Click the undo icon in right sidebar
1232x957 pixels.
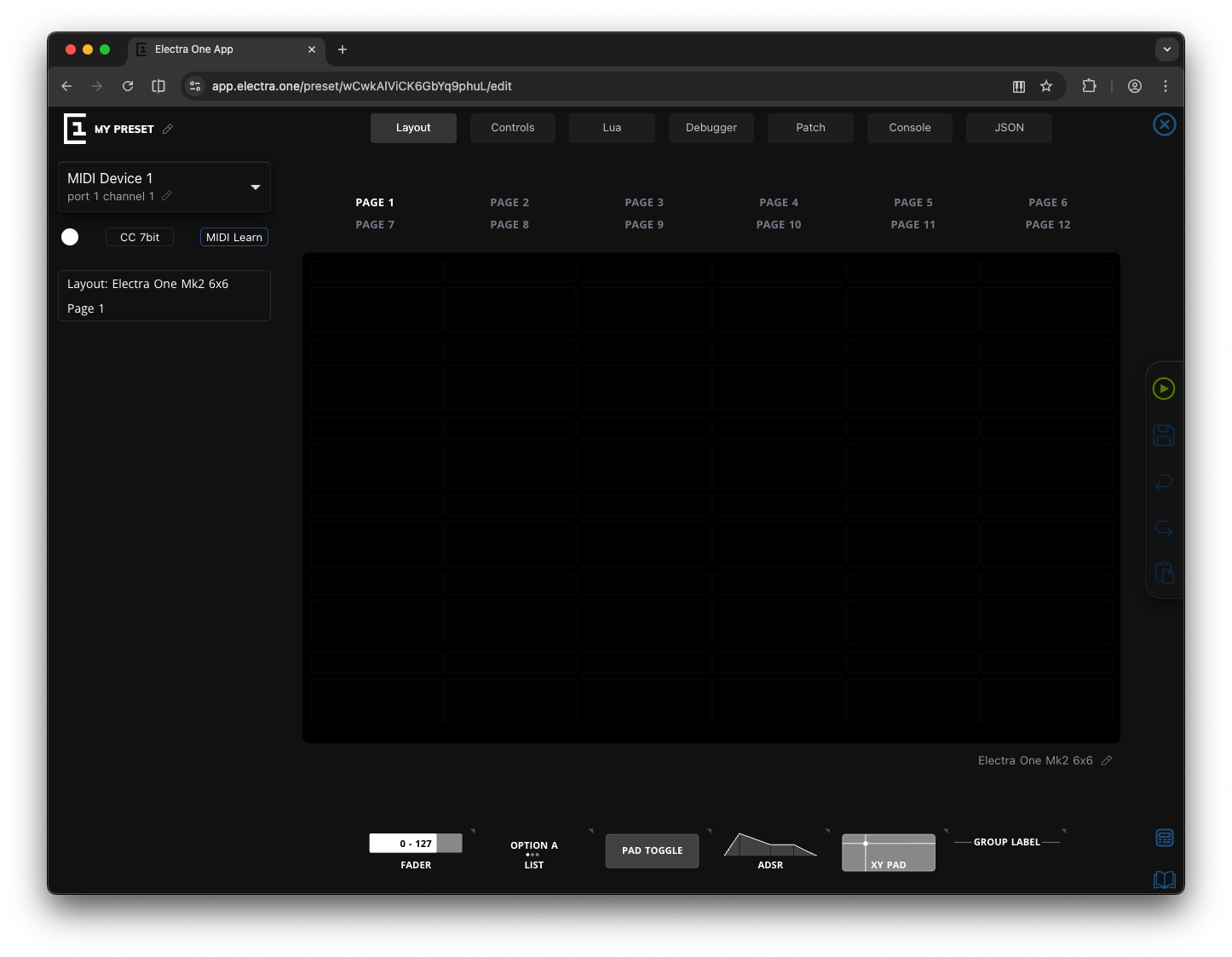(x=1164, y=481)
